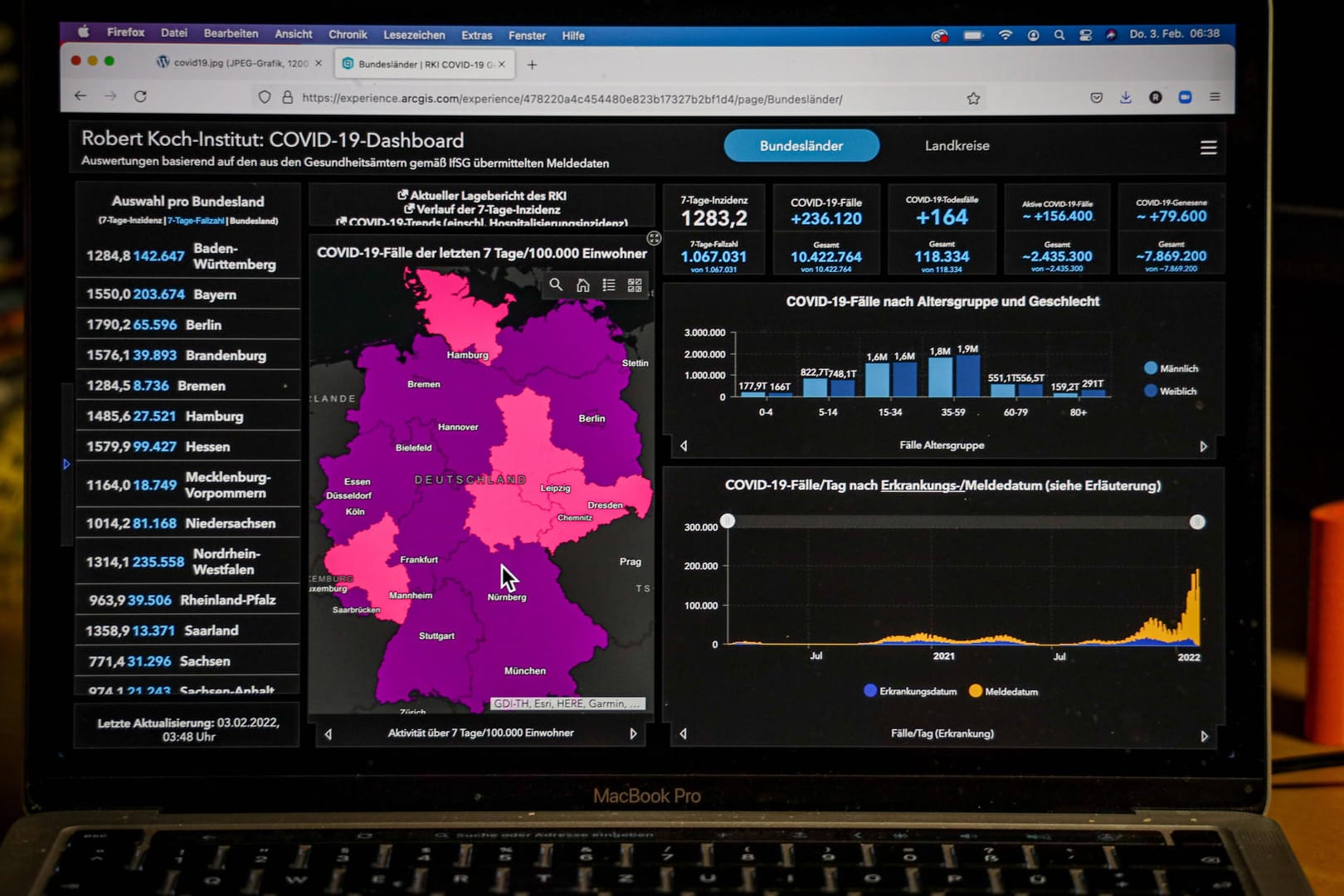Open Spotlight search in menu bar
Viewport: 1344px width, 896px height.
[1059, 35]
